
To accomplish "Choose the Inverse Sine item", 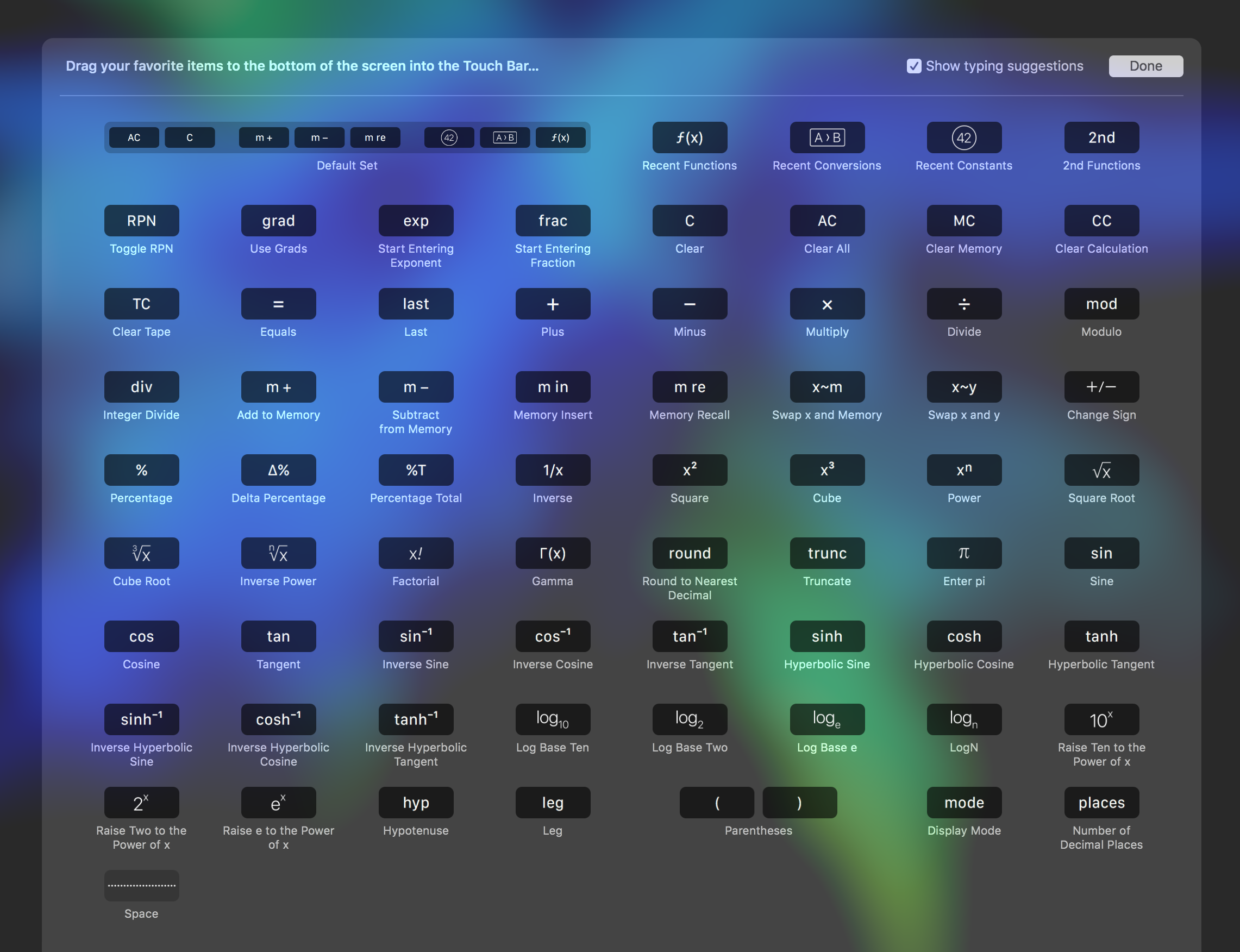I will pyautogui.click(x=415, y=636).
